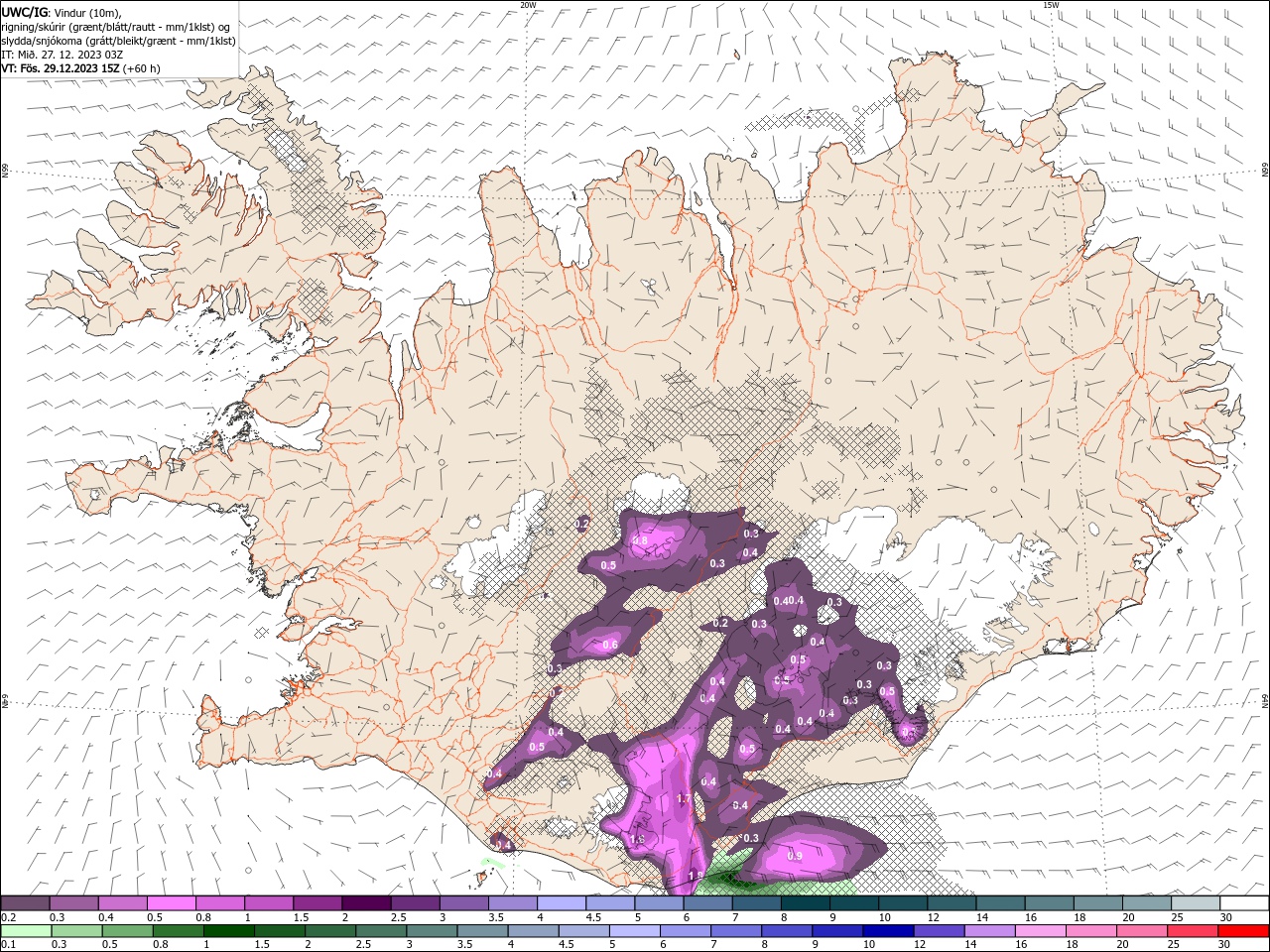Click the dark purple 2 mm snow legend swatch
Viewport: 1270px width, 952px height.
(366, 903)
